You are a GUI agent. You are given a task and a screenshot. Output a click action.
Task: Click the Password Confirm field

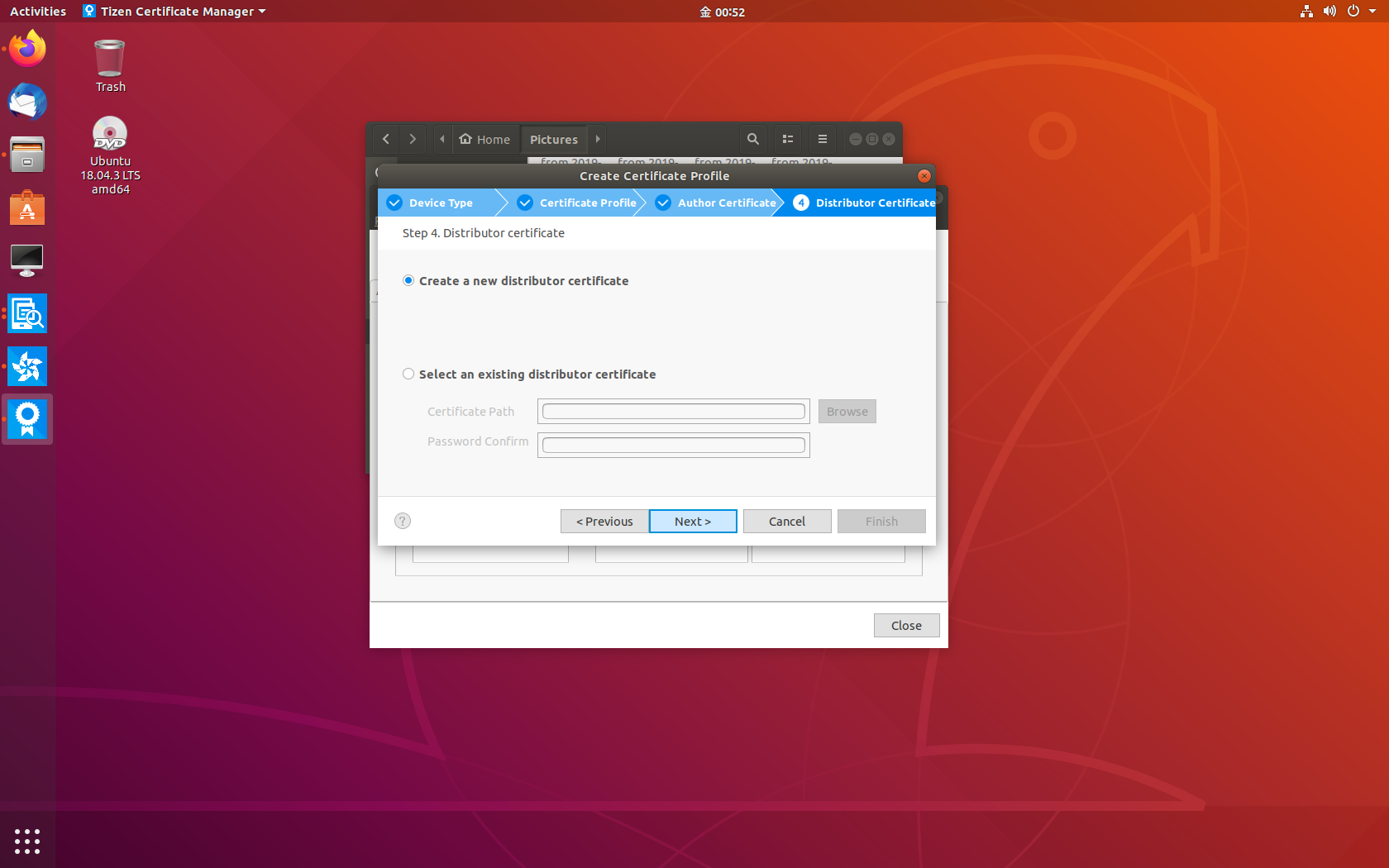click(x=673, y=446)
